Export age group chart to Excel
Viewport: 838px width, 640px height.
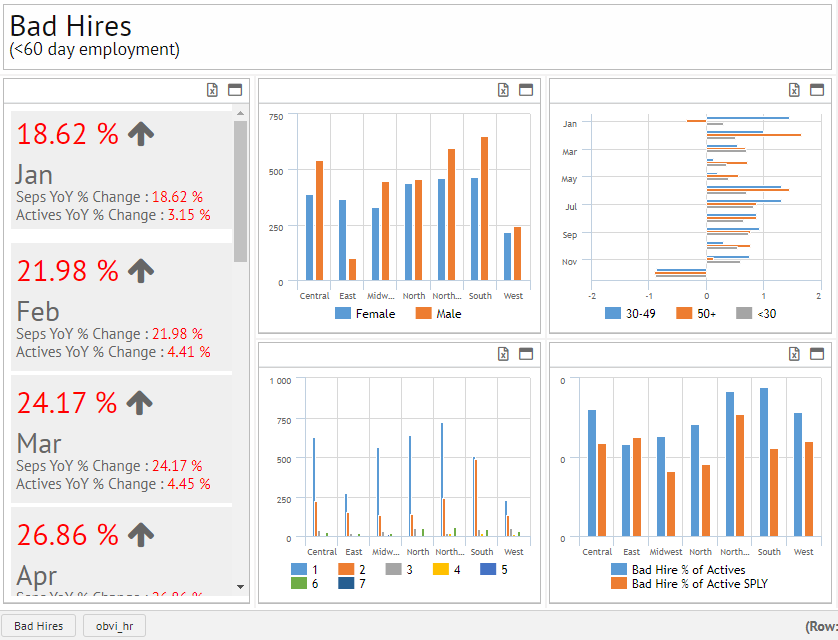pyautogui.click(x=794, y=90)
